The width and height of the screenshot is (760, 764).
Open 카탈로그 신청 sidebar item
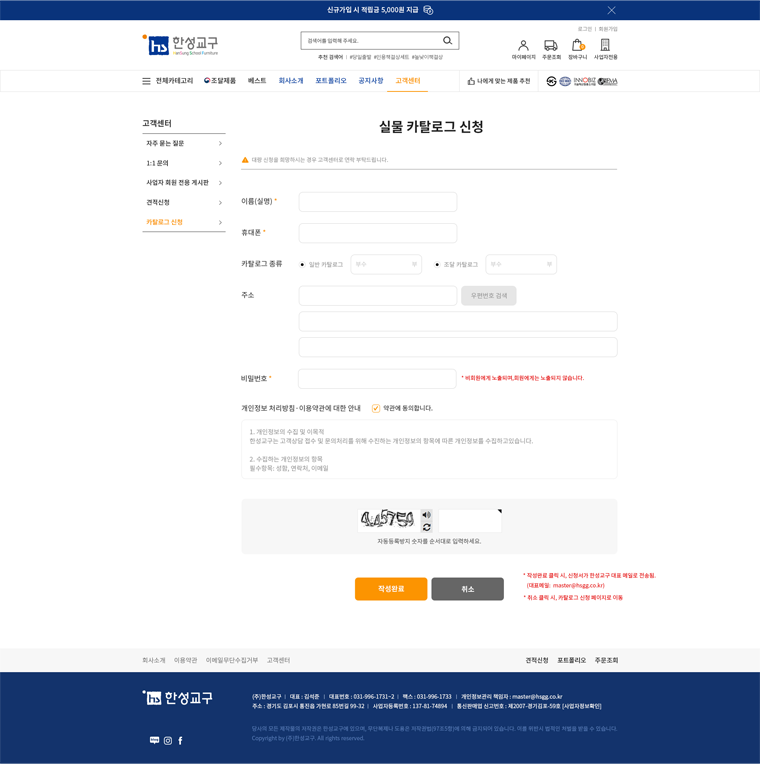(x=184, y=222)
